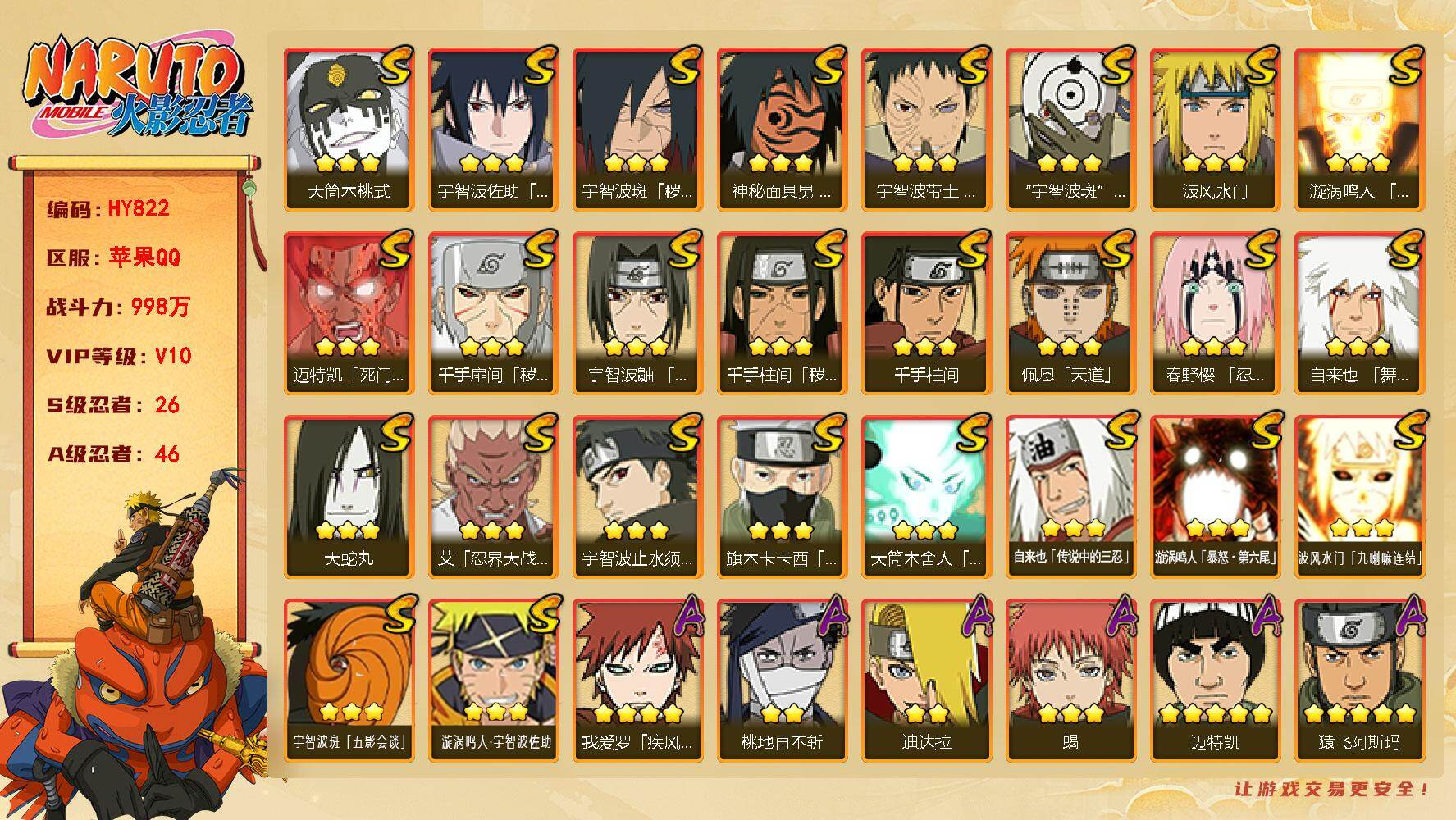Screen dimensions: 1456x820
Task: Choose the 迈特凯 A-rank card
Action: click(x=1215, y=680)
